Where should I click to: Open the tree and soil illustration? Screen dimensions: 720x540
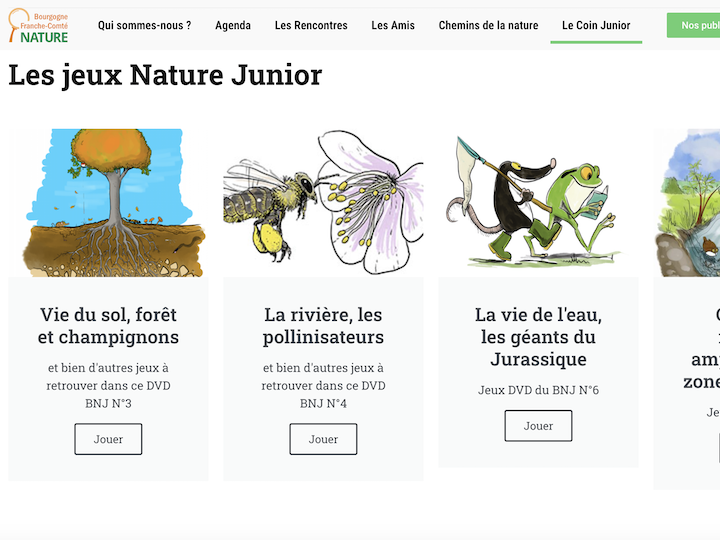tap(108, 202)
